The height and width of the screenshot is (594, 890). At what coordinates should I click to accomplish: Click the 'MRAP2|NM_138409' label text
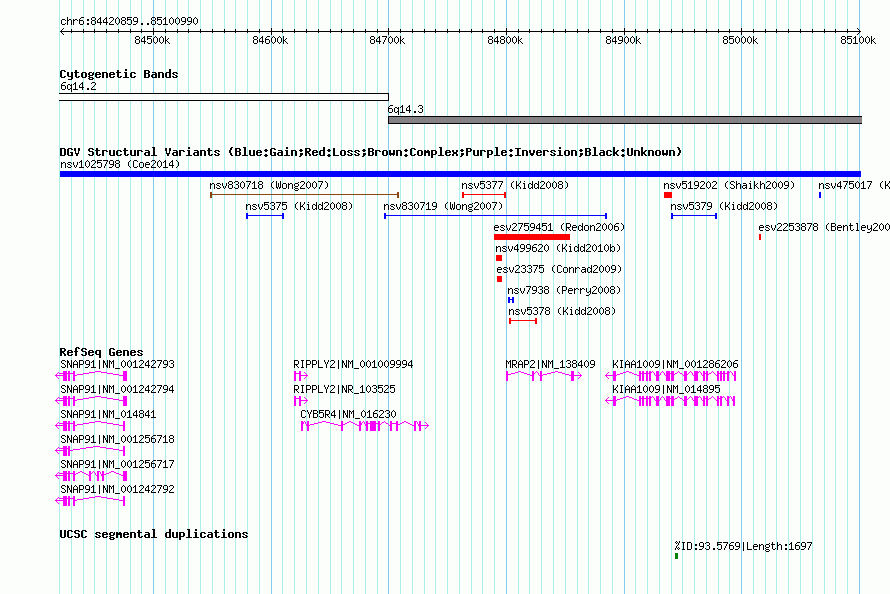pos(551,364)
